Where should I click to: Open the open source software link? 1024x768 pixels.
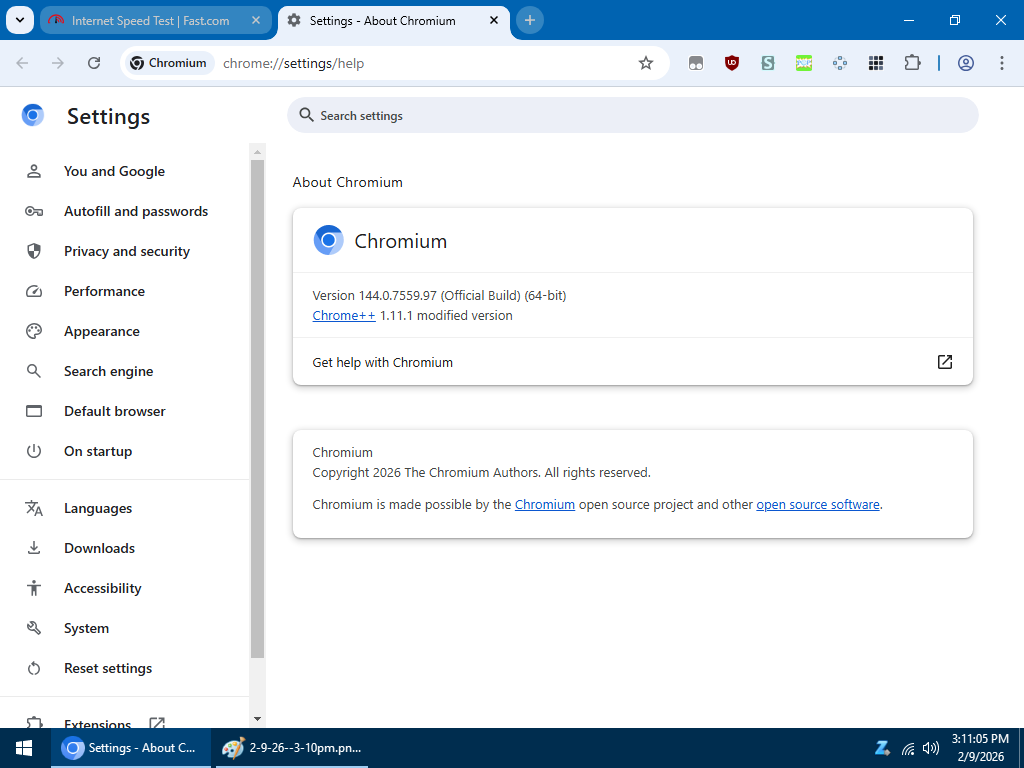(818, 504)
